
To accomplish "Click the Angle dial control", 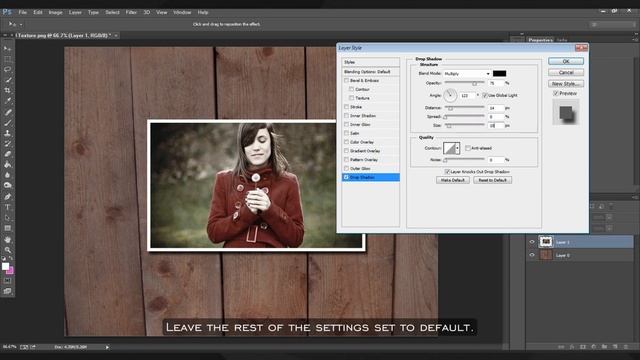I will coord(450,95).
